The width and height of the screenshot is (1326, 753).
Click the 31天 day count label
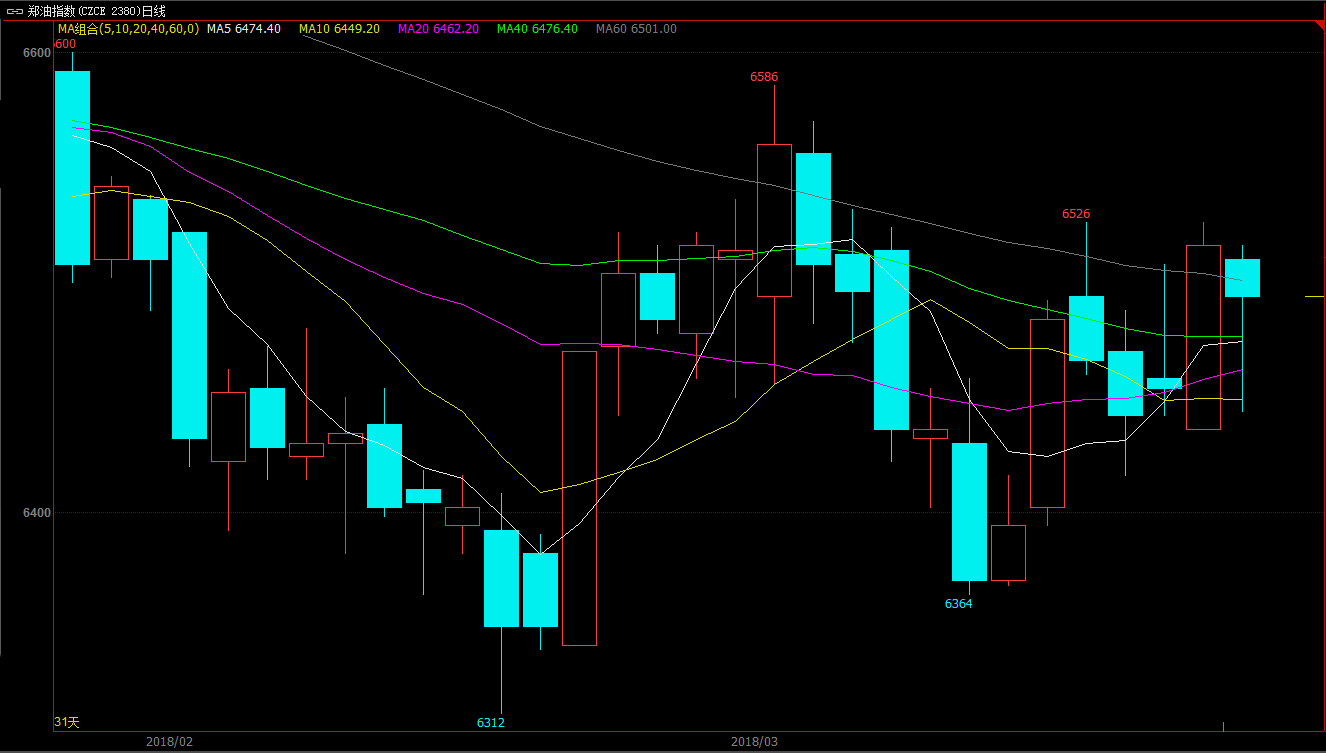point(66,722)
